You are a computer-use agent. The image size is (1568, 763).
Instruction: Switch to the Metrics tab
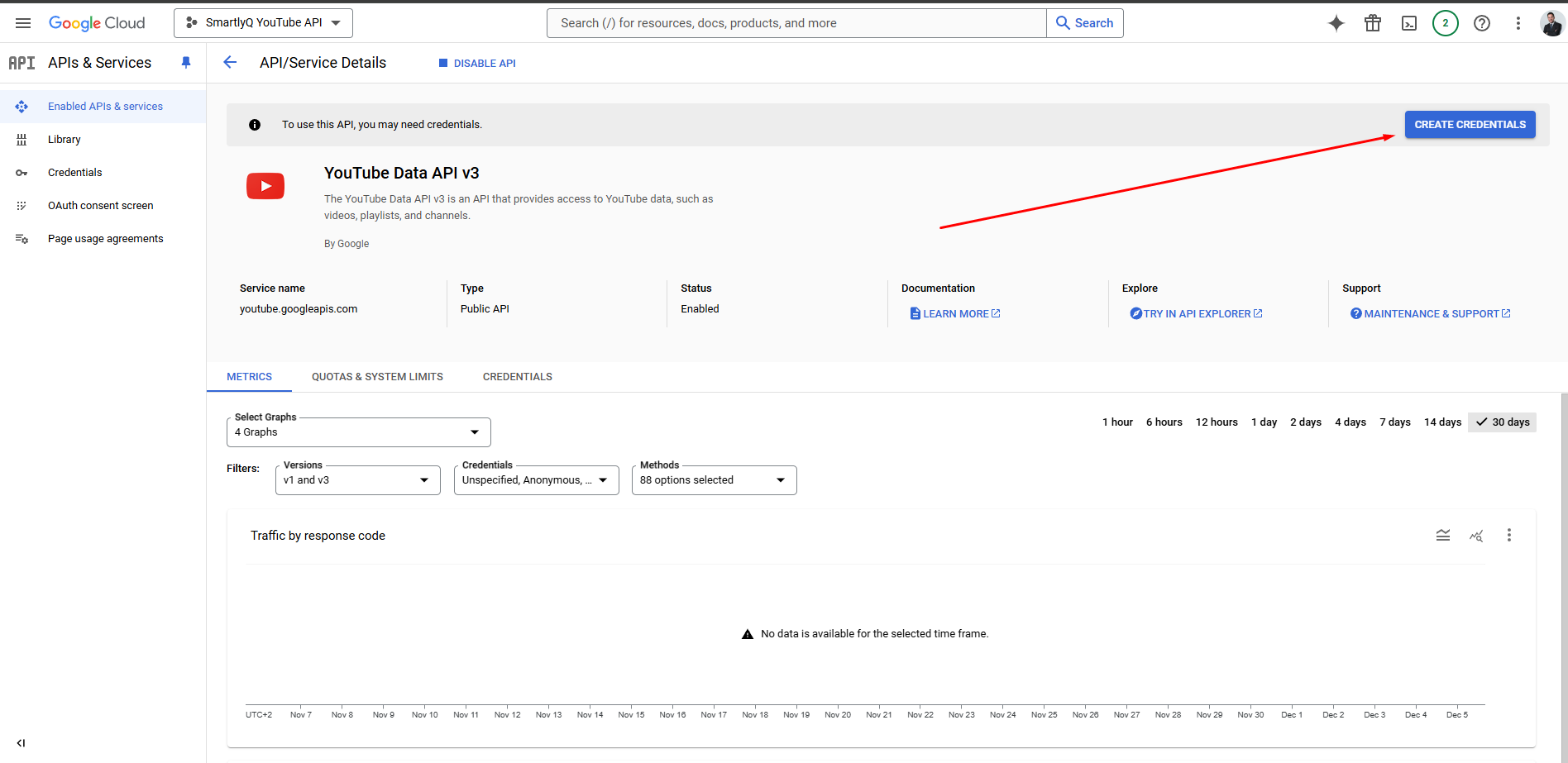249,377
